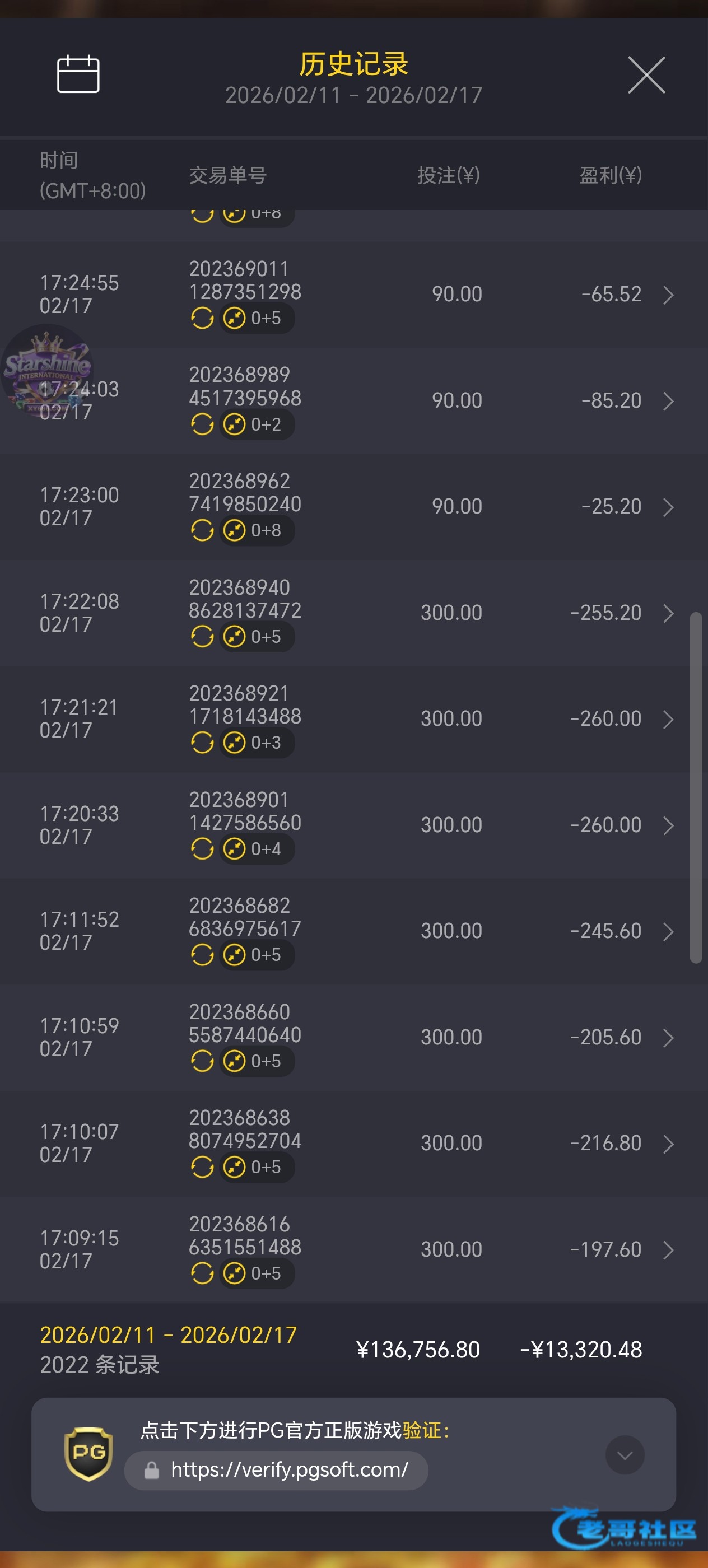Expand details for the -65.52 profit record
This screenshot has width=708, height=1568.
pos(668,295)
